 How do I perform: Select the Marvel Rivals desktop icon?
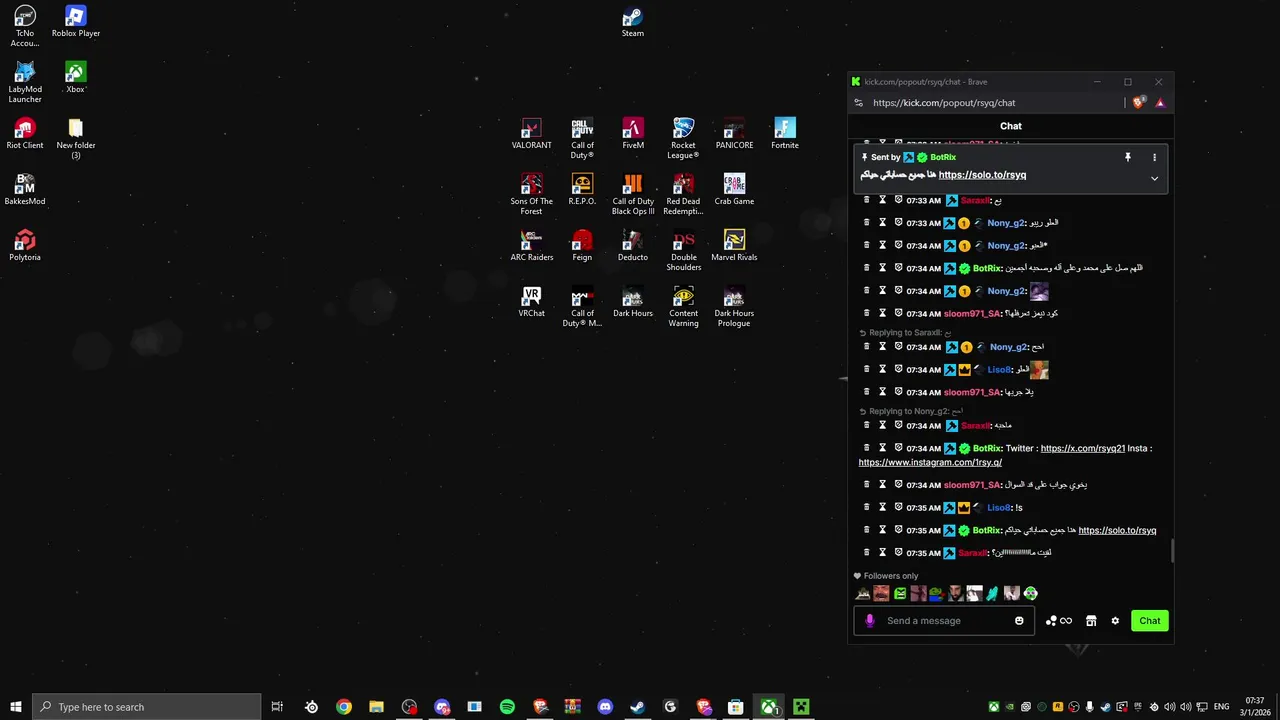[x=734, y=246]
